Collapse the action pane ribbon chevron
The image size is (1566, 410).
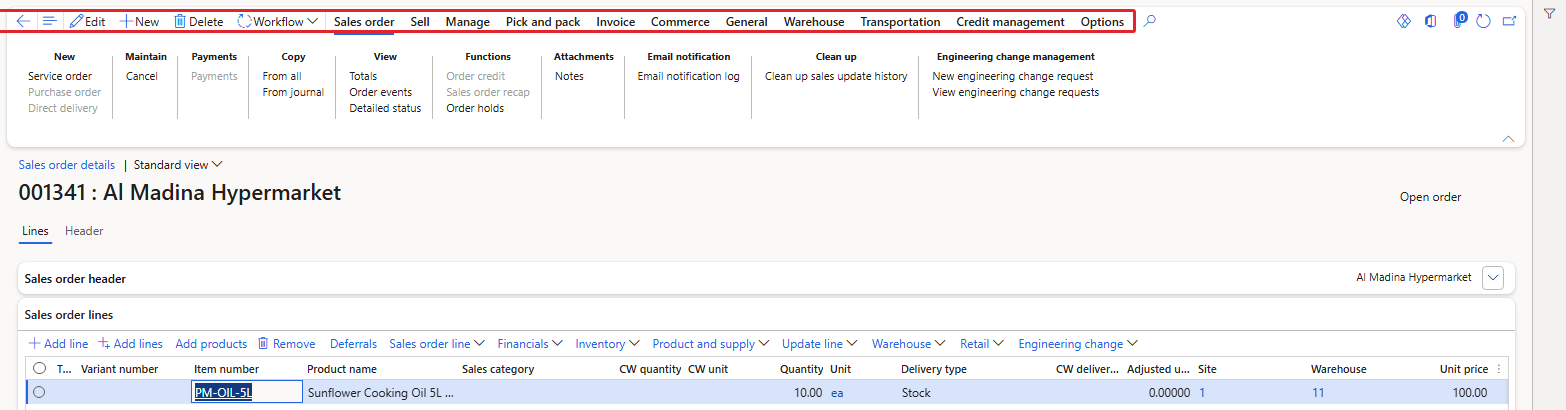pos(1509,139)
